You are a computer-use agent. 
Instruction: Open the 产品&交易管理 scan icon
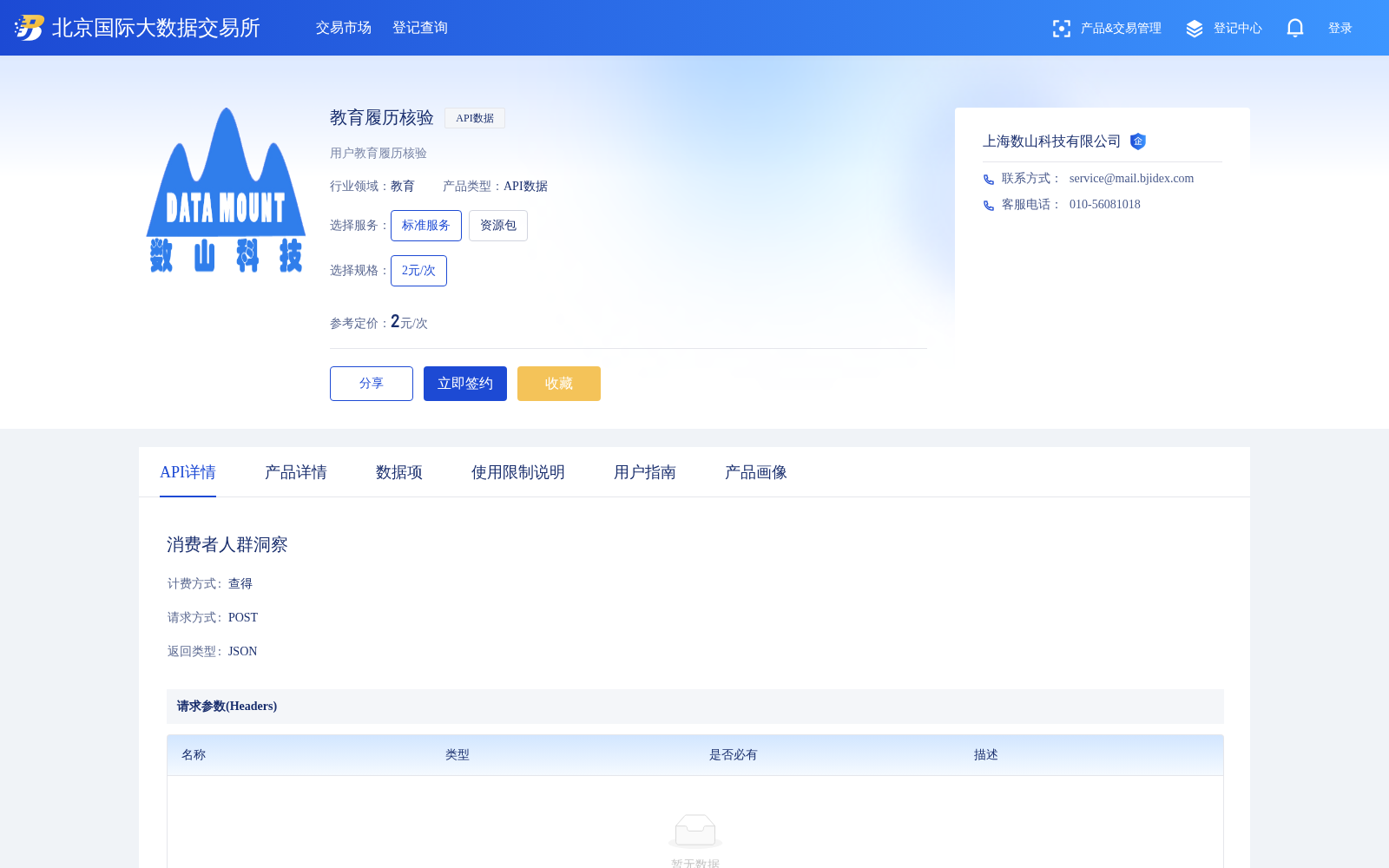(x=1061, y=29)
